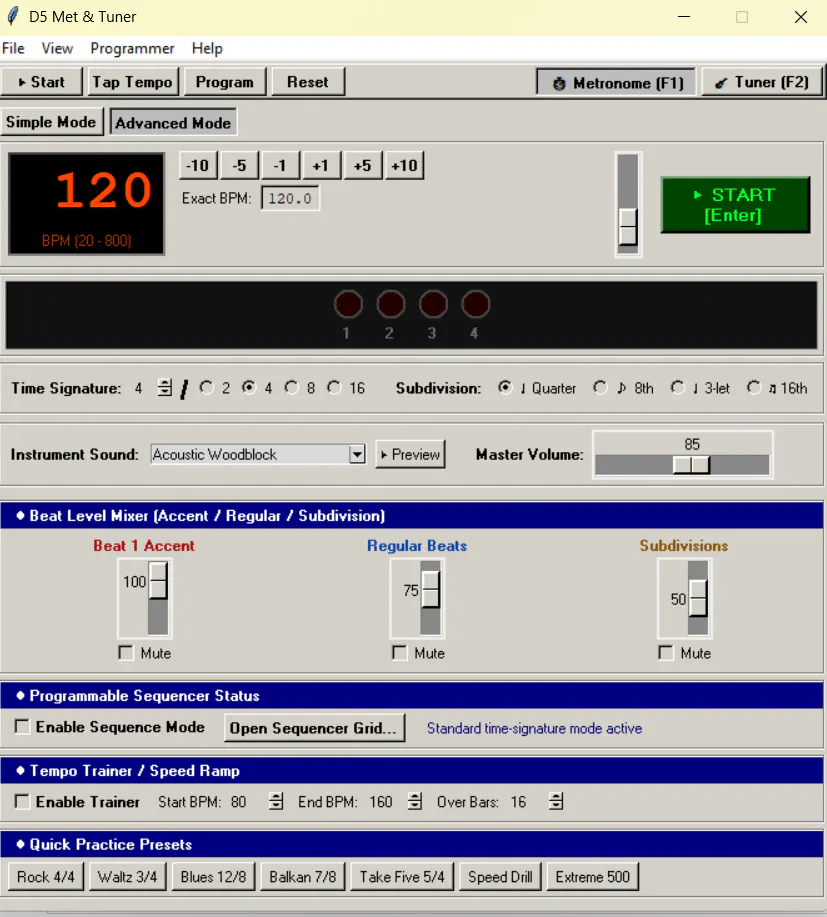Increase tempo by 1 BPM
This screenshot has height=917, width=827.
[x=321, y=166]
